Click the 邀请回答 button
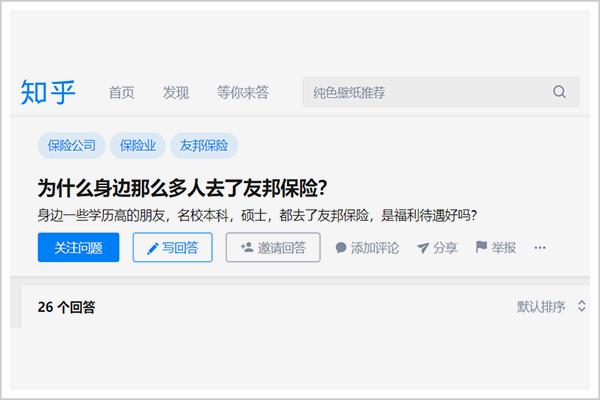The image size is (600, 400). [x=273, y=247]
